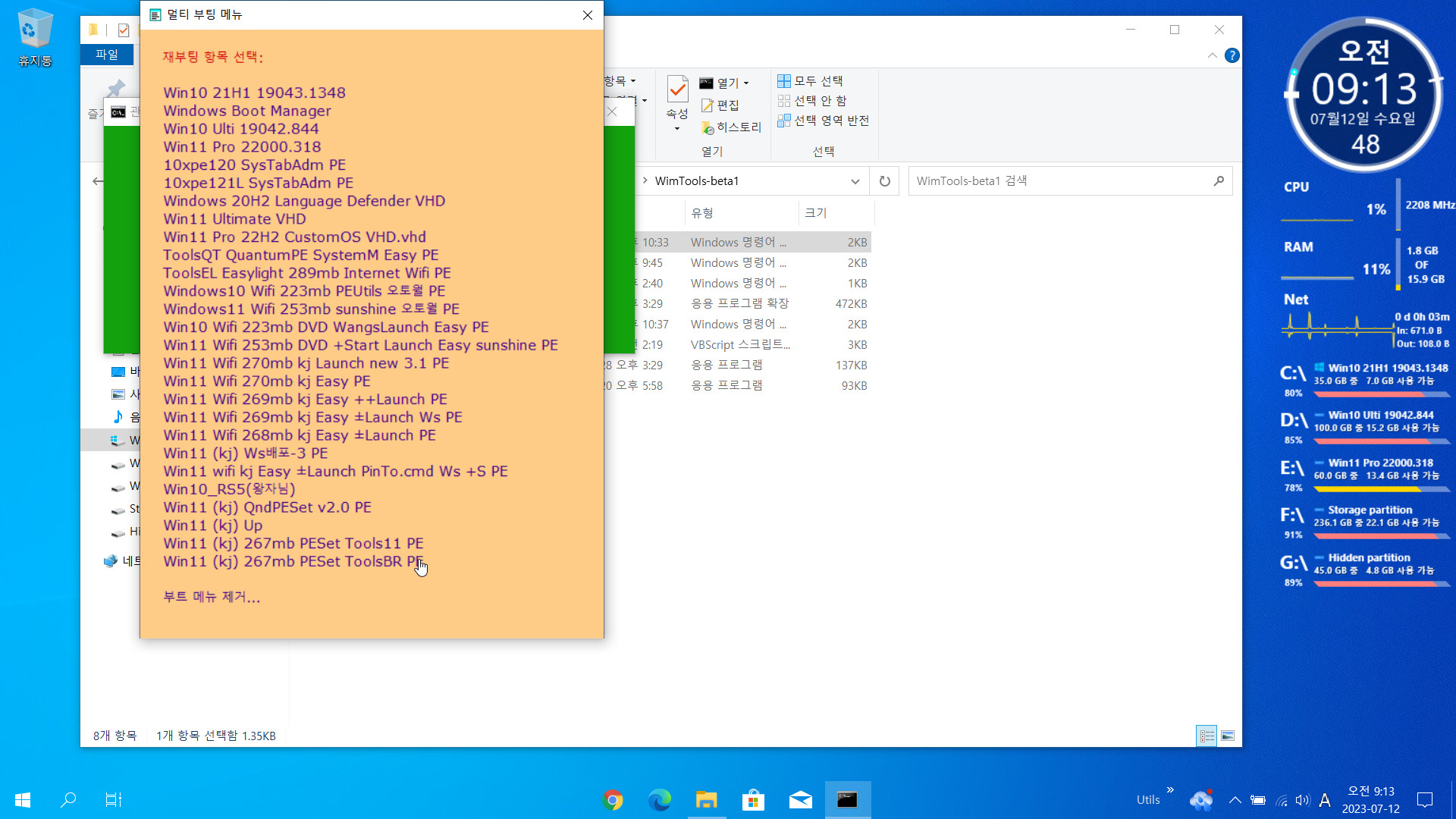Viewport: 1456px width, 819px height.
Task: Show hidden system tray icons
Action: (1235, 800)
